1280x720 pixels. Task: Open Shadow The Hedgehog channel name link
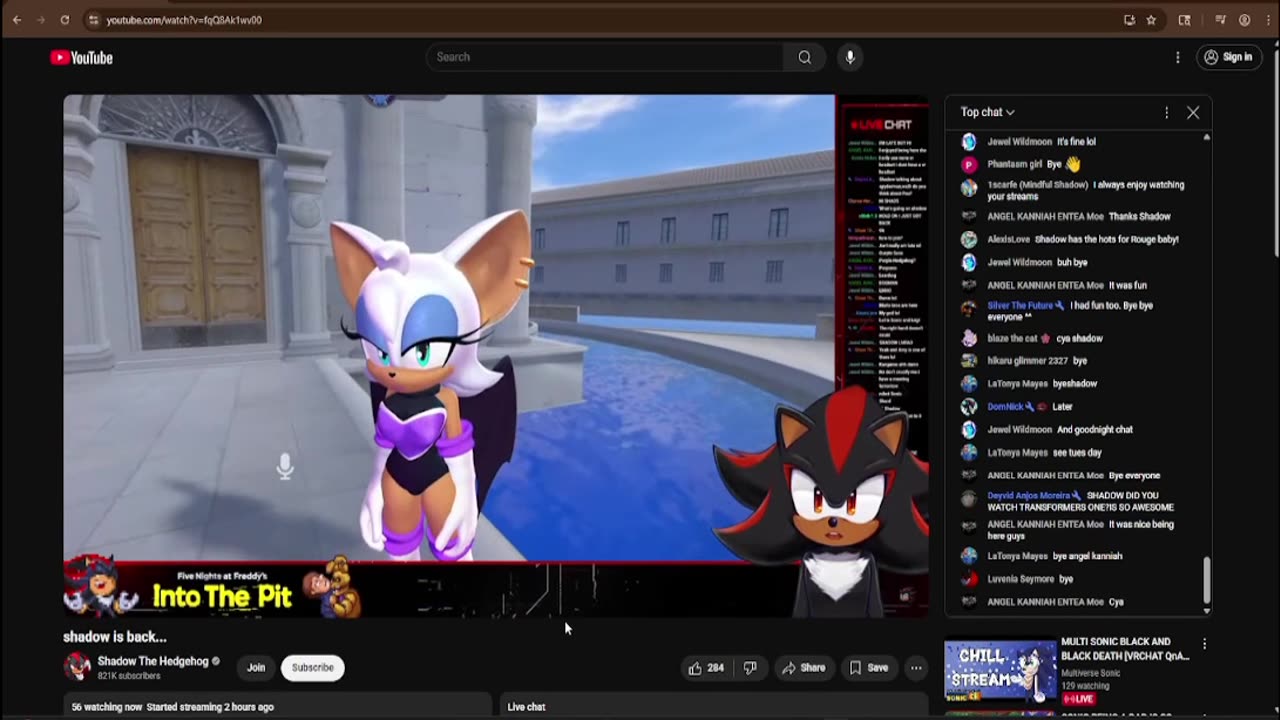[153, 661]
